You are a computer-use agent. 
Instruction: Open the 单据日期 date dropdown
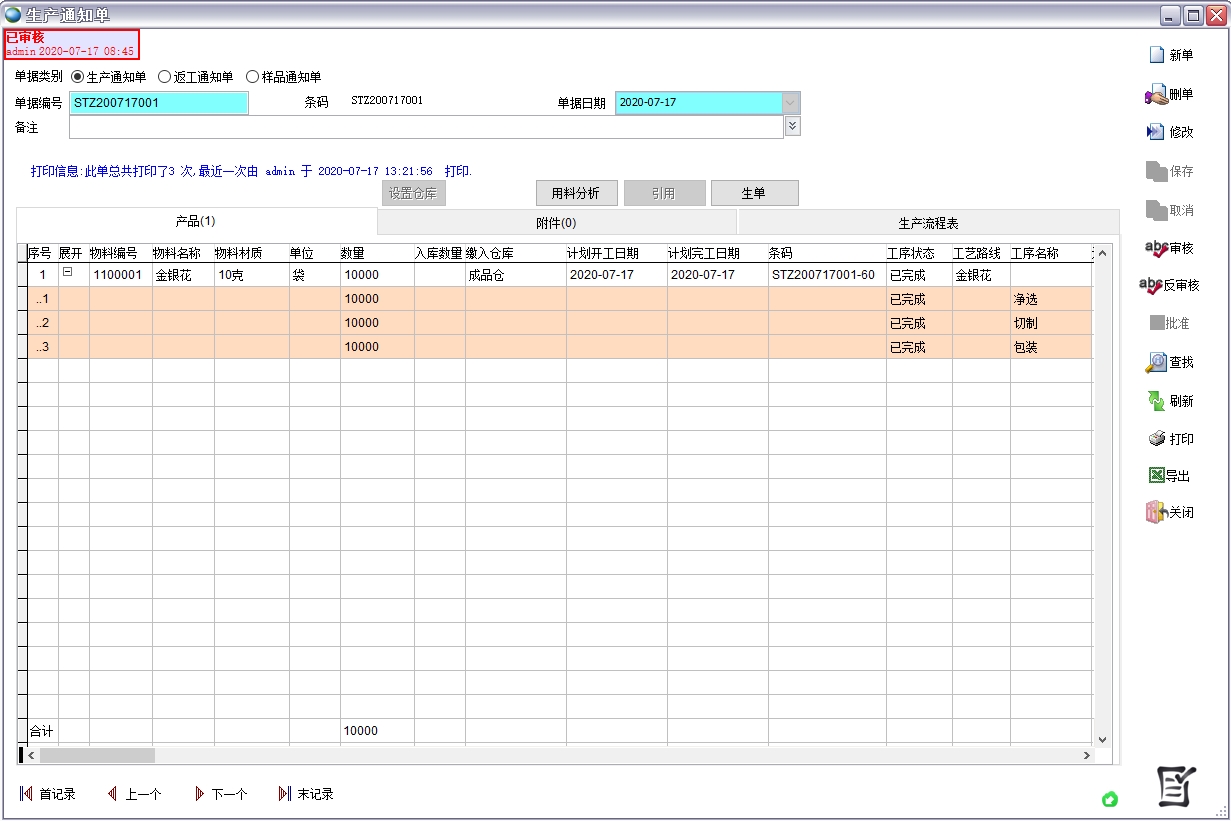791,103
